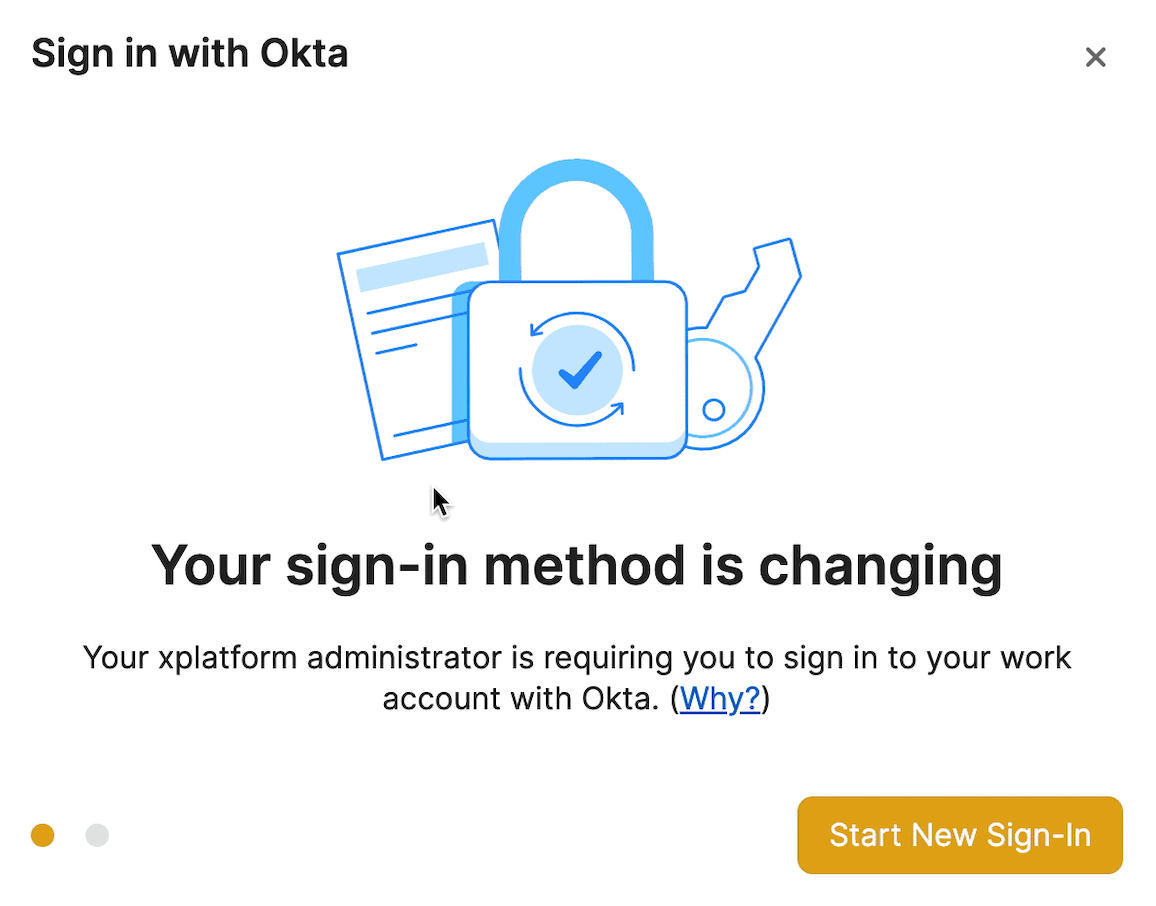Click the yellow Start New Sign-In area
Viewport: 1156px width, 906px height.
click(x=959, y=835)
